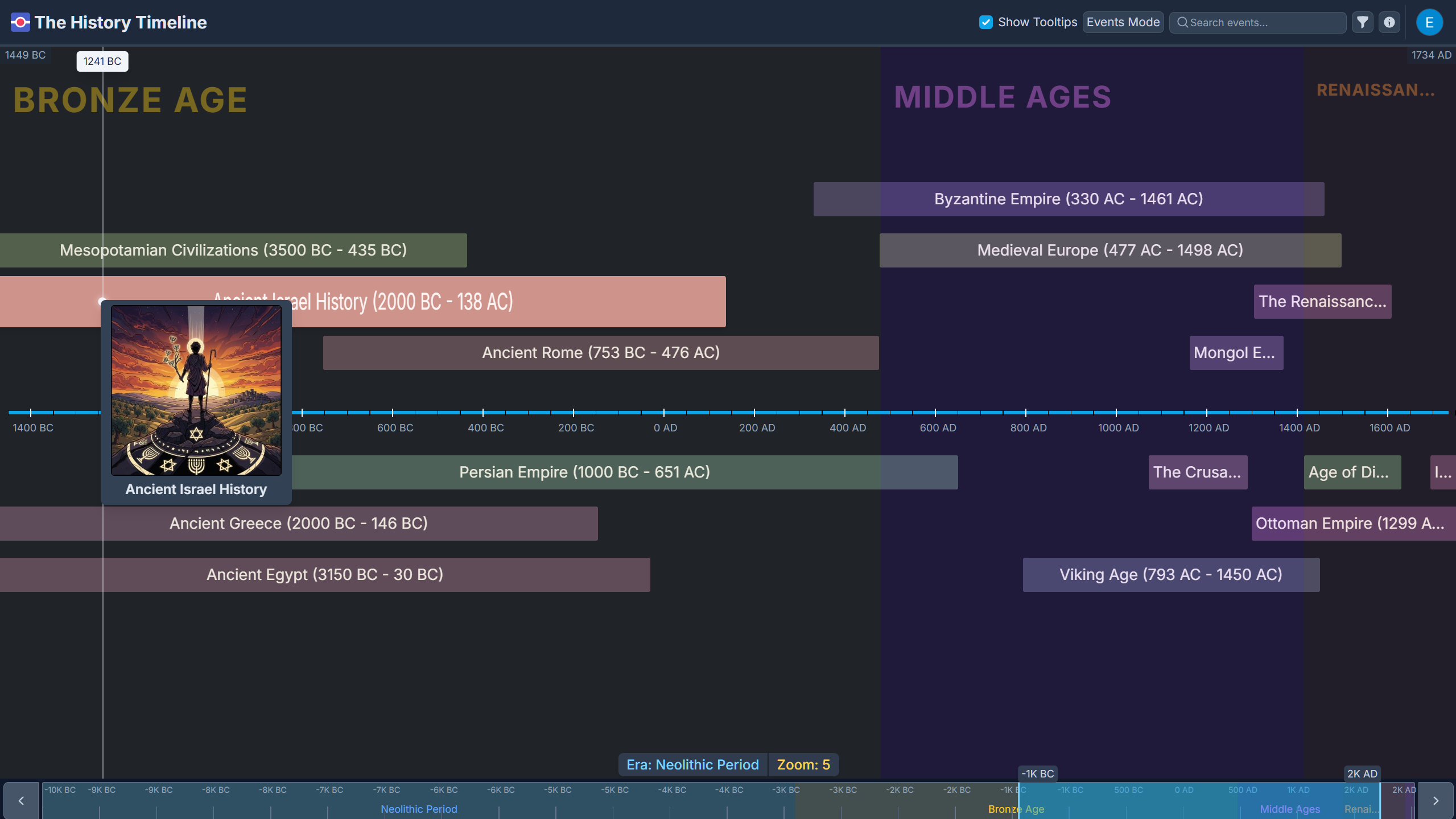The height and width of the screenshot is (819, 1456).
Task: Disable the Show Tooltips checkbox
Action: click(985, 22)
